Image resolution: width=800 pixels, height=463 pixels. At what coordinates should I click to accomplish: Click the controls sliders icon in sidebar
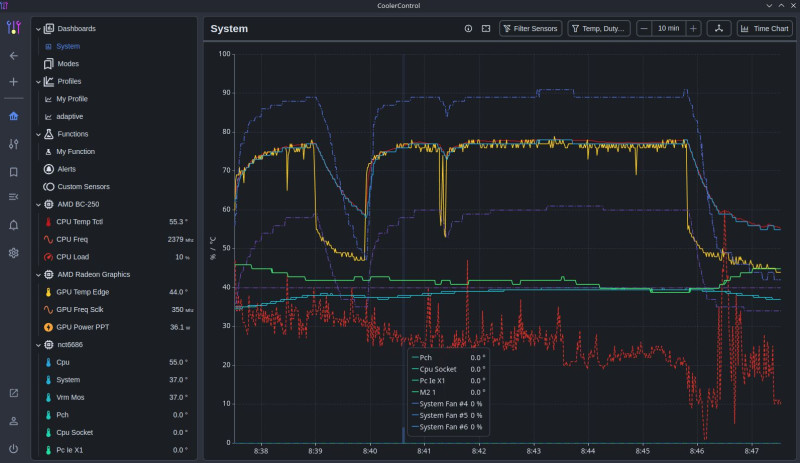[14, 144]
